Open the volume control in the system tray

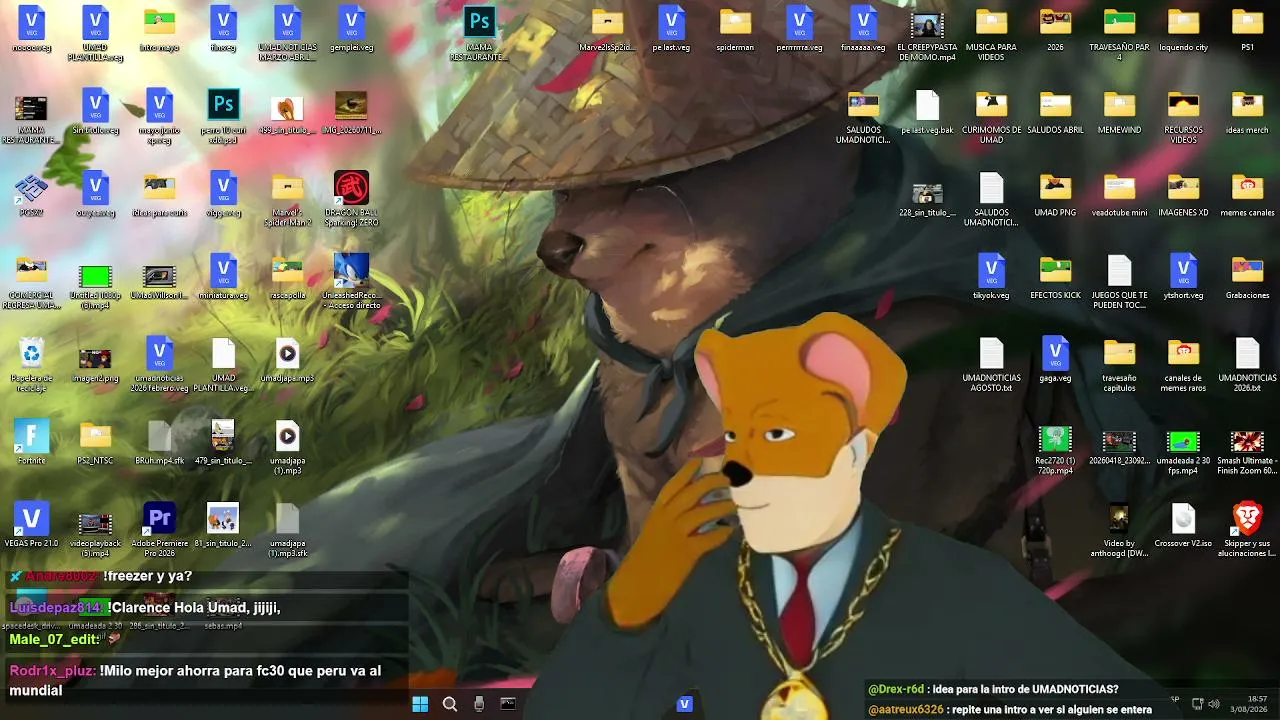click(x=1215, y=704)
